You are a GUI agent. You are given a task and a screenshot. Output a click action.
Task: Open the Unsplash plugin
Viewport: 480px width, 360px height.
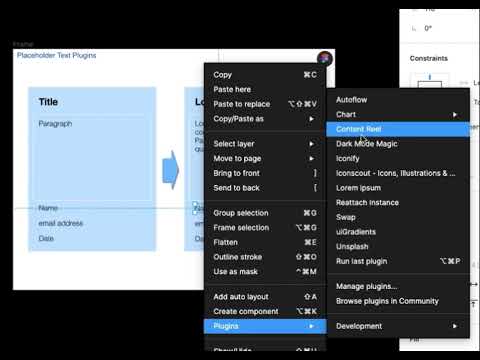click(x=398, y=246)
